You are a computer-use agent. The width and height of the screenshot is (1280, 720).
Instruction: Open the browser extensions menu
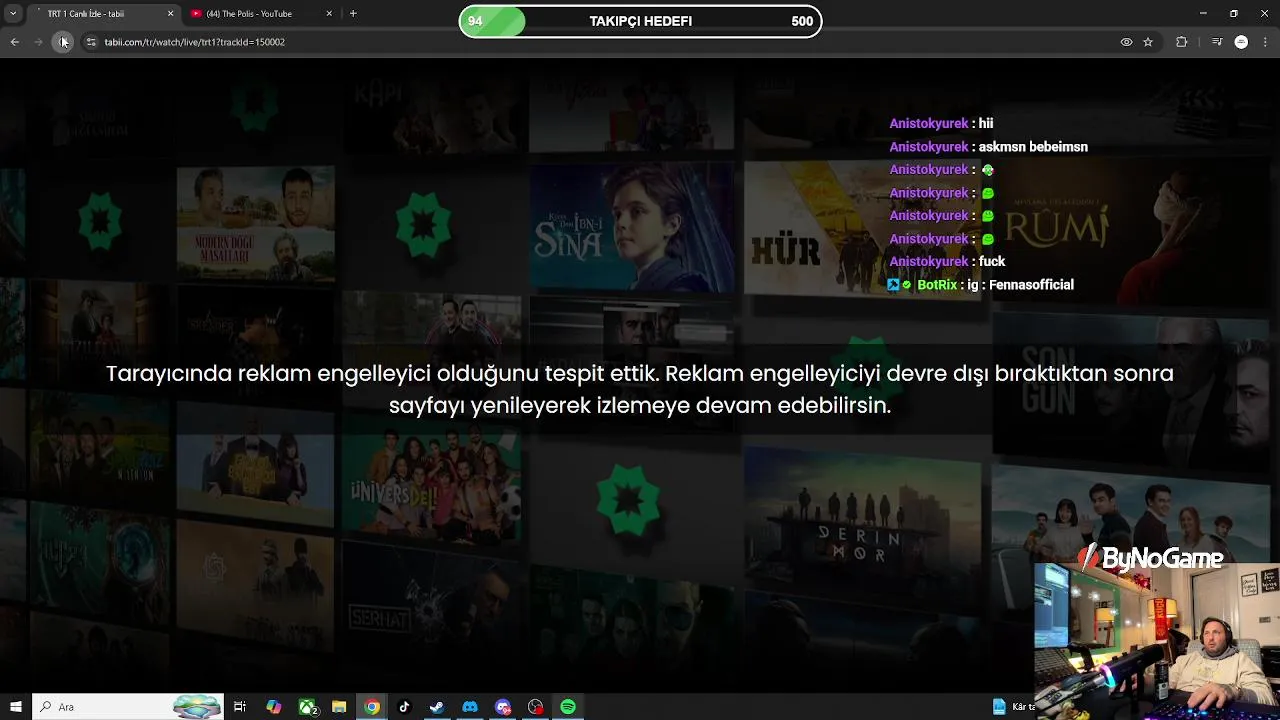(x=1182, y=42)
